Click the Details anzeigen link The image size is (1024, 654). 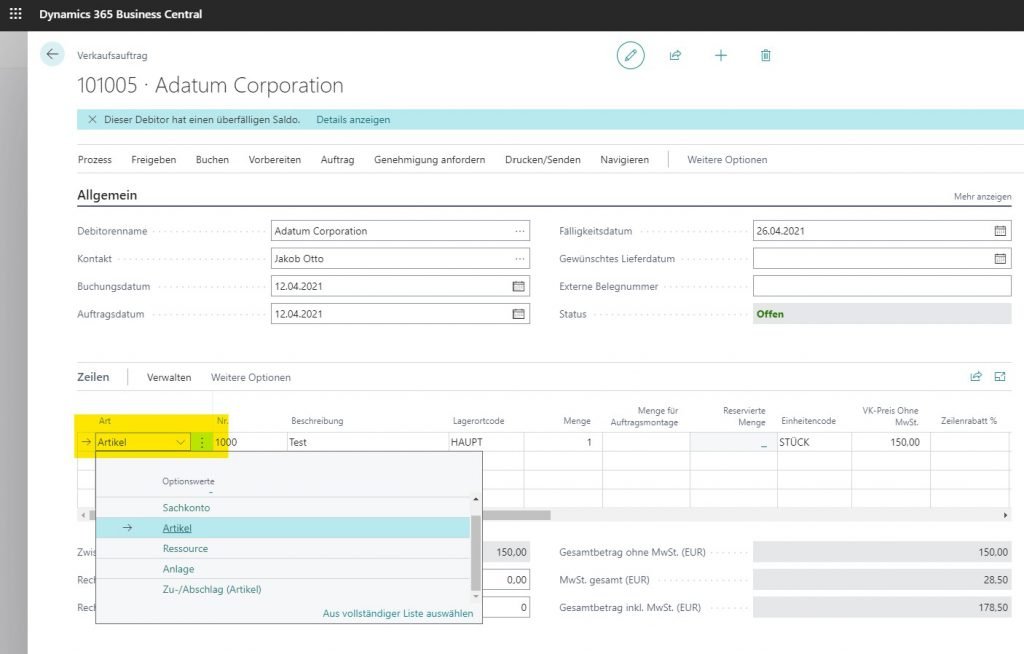click(x=353, y=120)
